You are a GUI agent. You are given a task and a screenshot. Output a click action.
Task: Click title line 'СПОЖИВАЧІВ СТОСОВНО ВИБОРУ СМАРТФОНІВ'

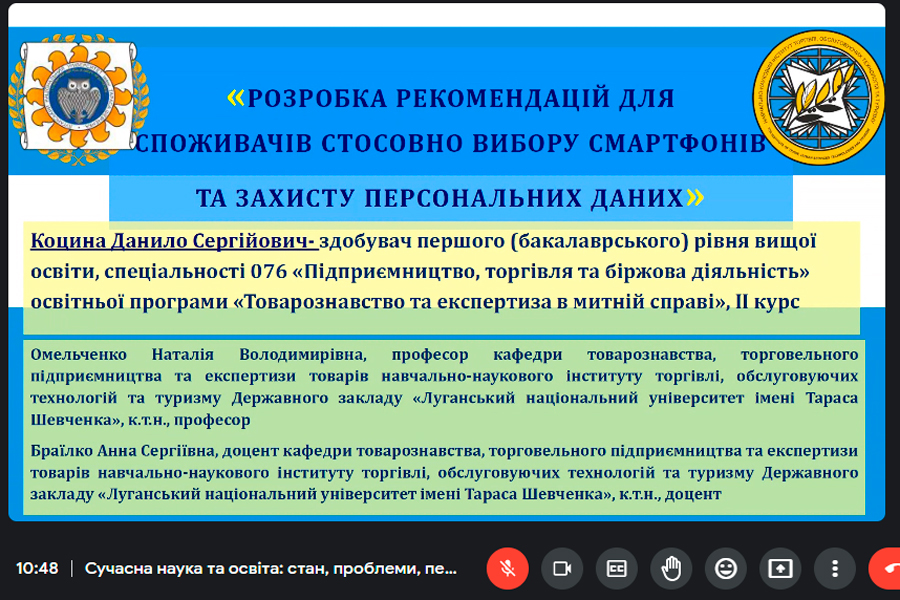[x=451, y=144]
